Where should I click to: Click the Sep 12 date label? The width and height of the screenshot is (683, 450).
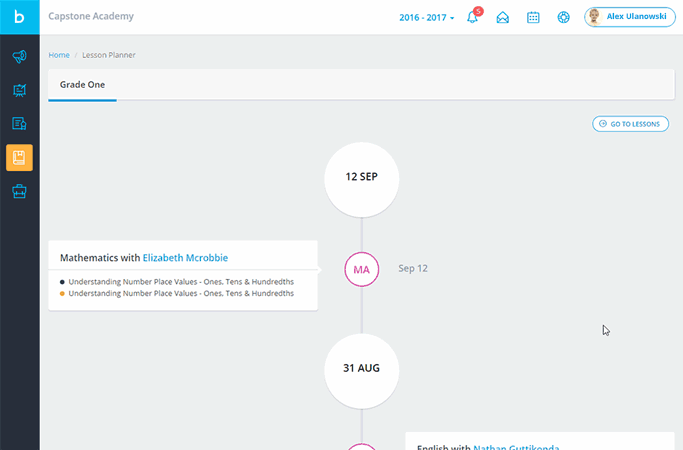(413, 268)
